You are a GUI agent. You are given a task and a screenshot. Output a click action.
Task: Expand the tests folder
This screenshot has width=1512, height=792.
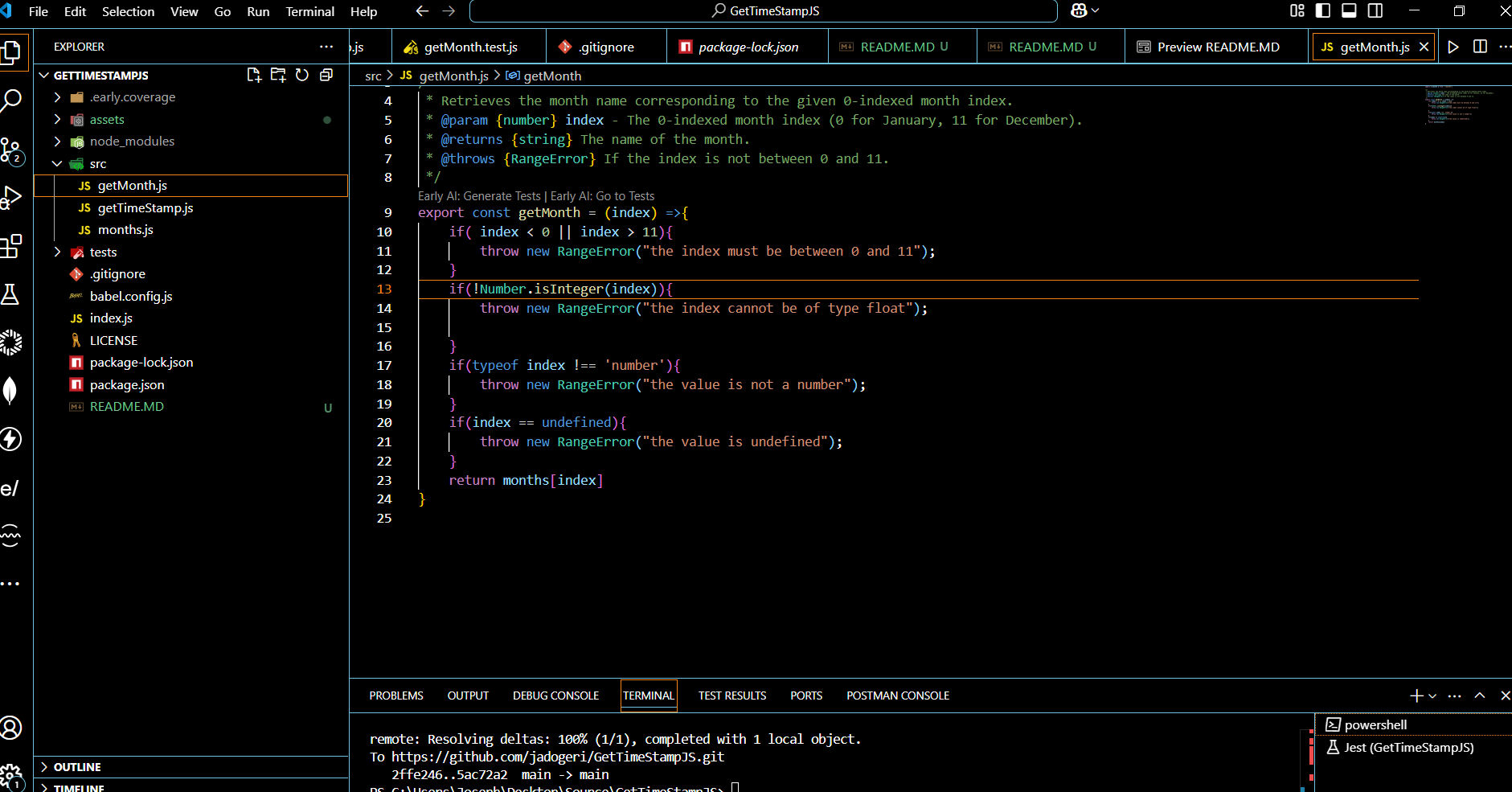pos(57,252)
